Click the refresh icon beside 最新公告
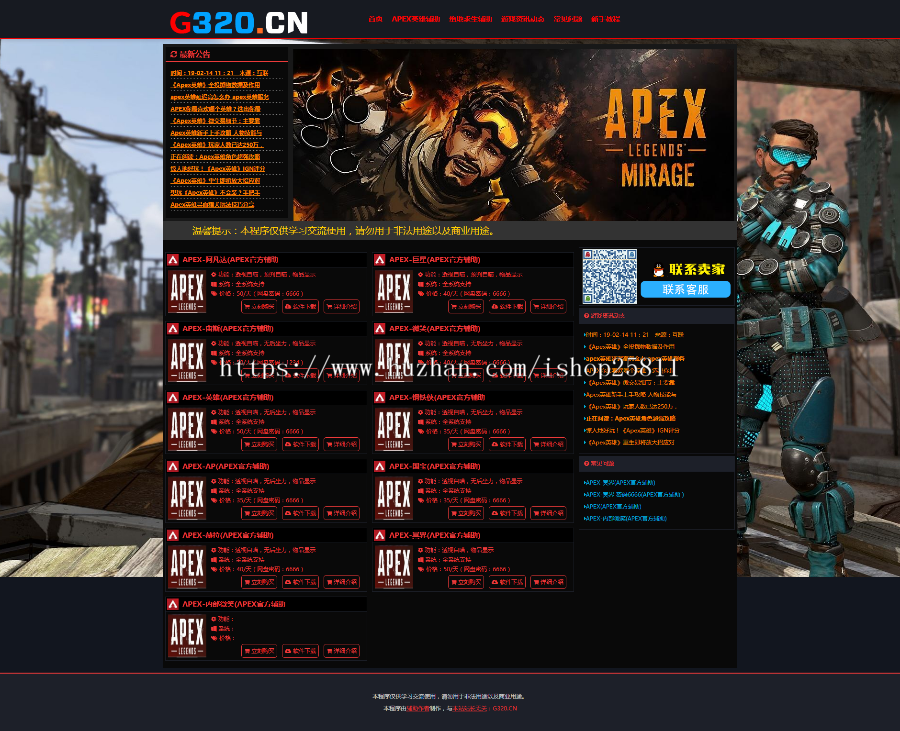This screenshot has width=900, height=731. (x=173, y=55)
